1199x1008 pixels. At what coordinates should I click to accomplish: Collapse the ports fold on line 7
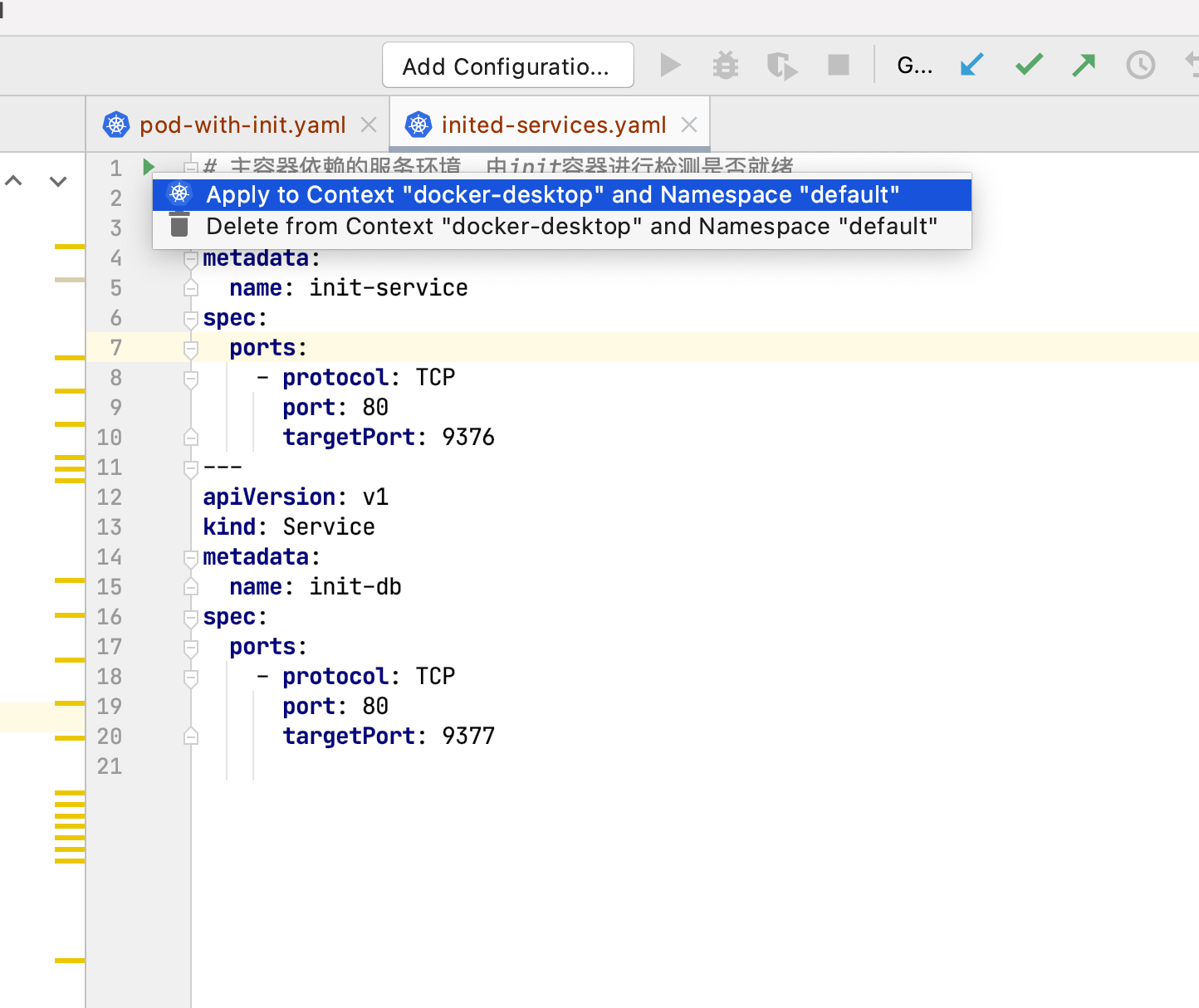tap(191, 348)
